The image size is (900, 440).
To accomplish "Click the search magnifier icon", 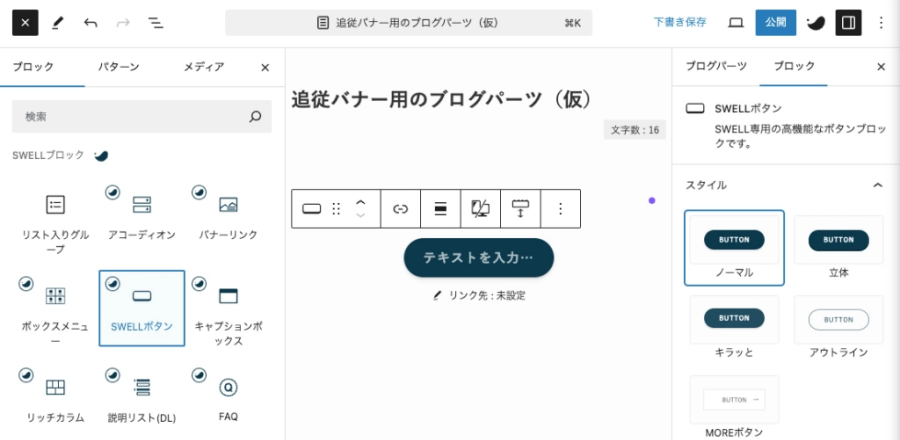I will [x=255, y=116].
